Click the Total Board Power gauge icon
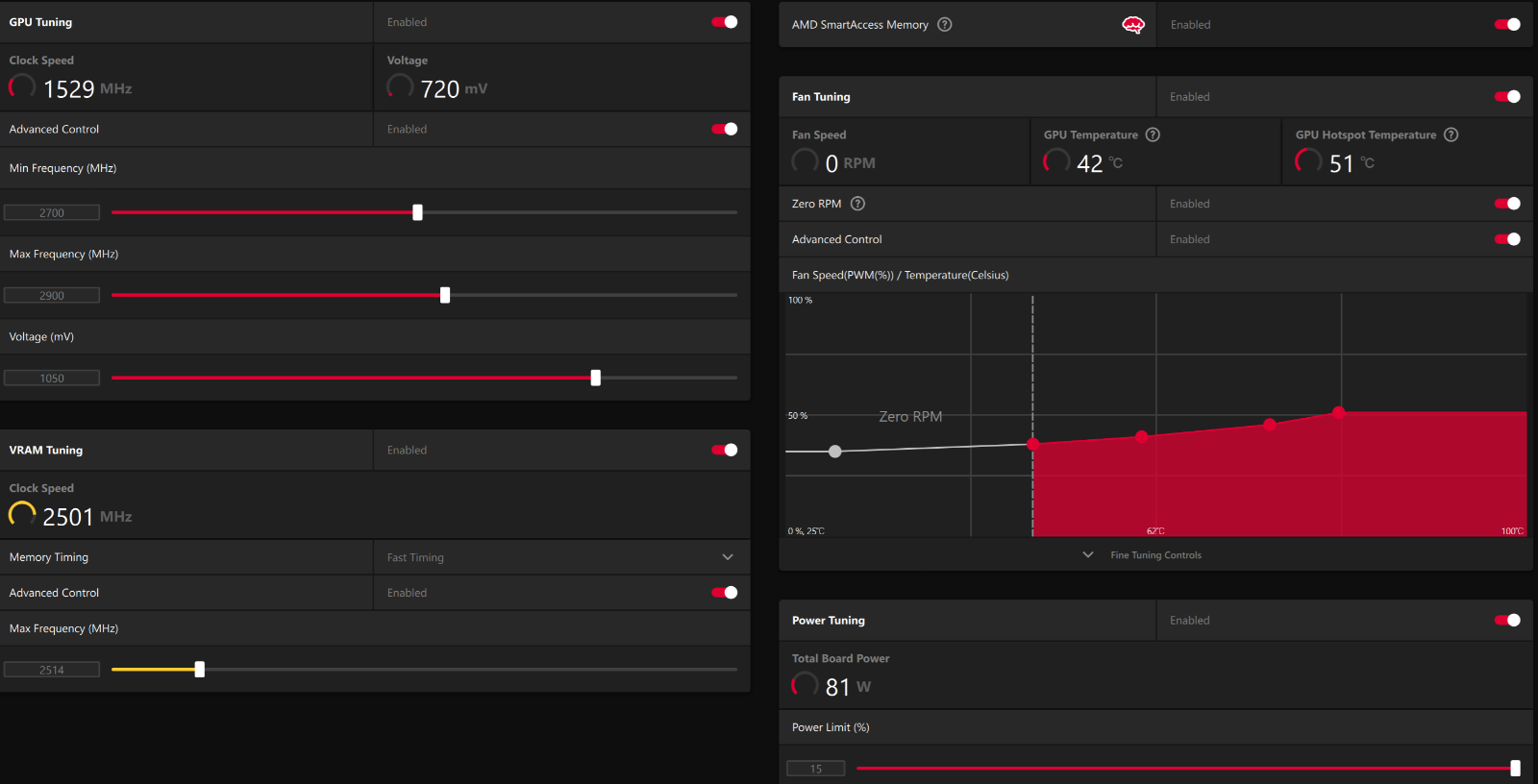The image size is (1538, 784). 805,686
